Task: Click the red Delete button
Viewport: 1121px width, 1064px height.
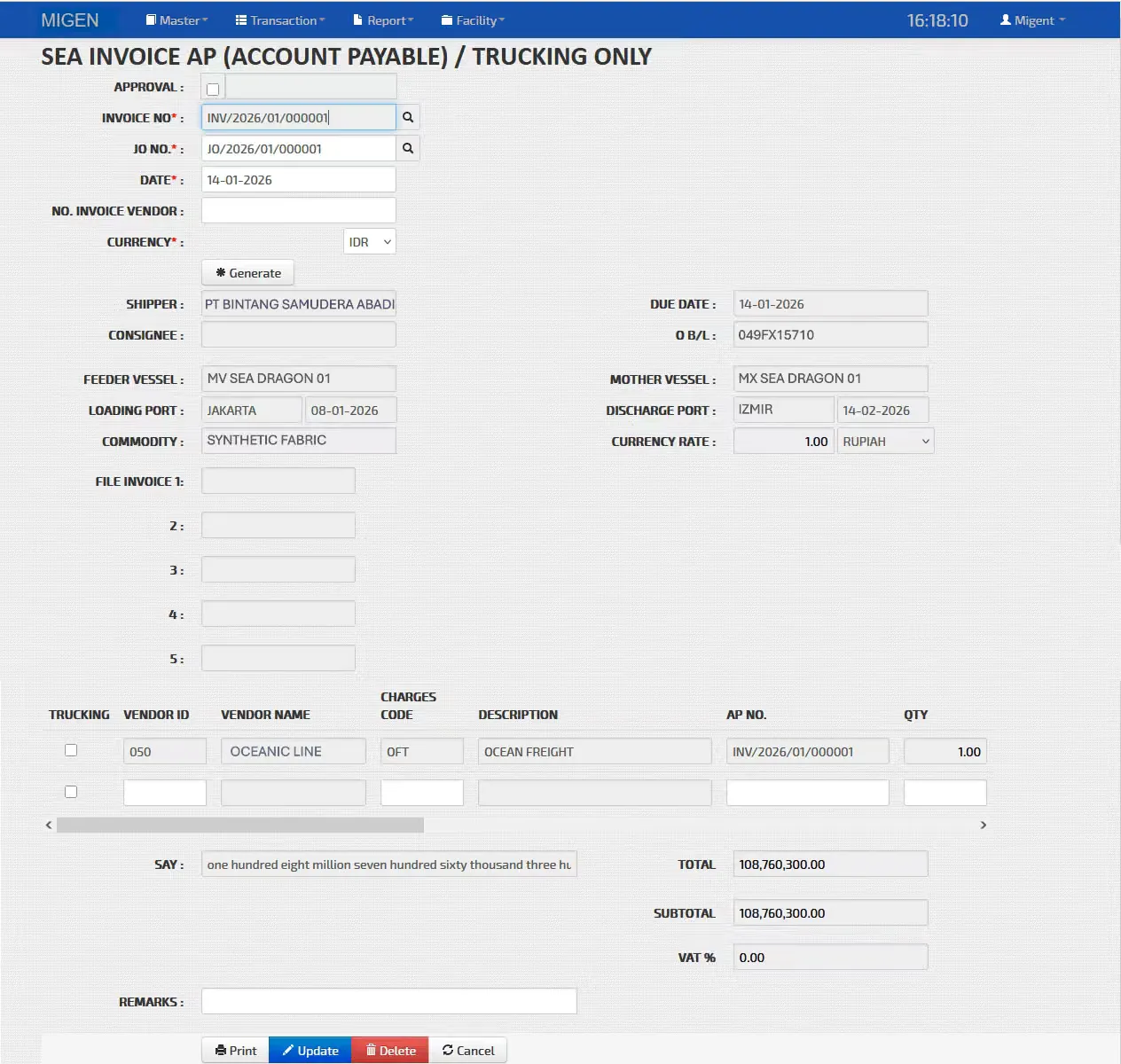Action: 390,1051
